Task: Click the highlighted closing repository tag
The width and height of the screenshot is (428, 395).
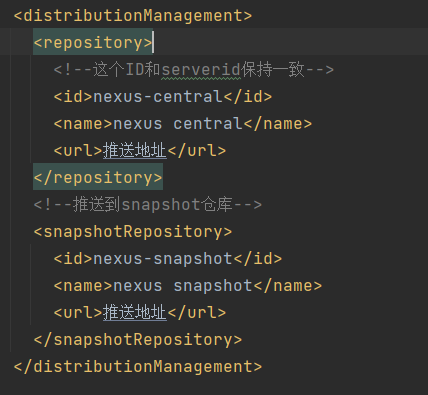Action: click(x=98, y=177)
